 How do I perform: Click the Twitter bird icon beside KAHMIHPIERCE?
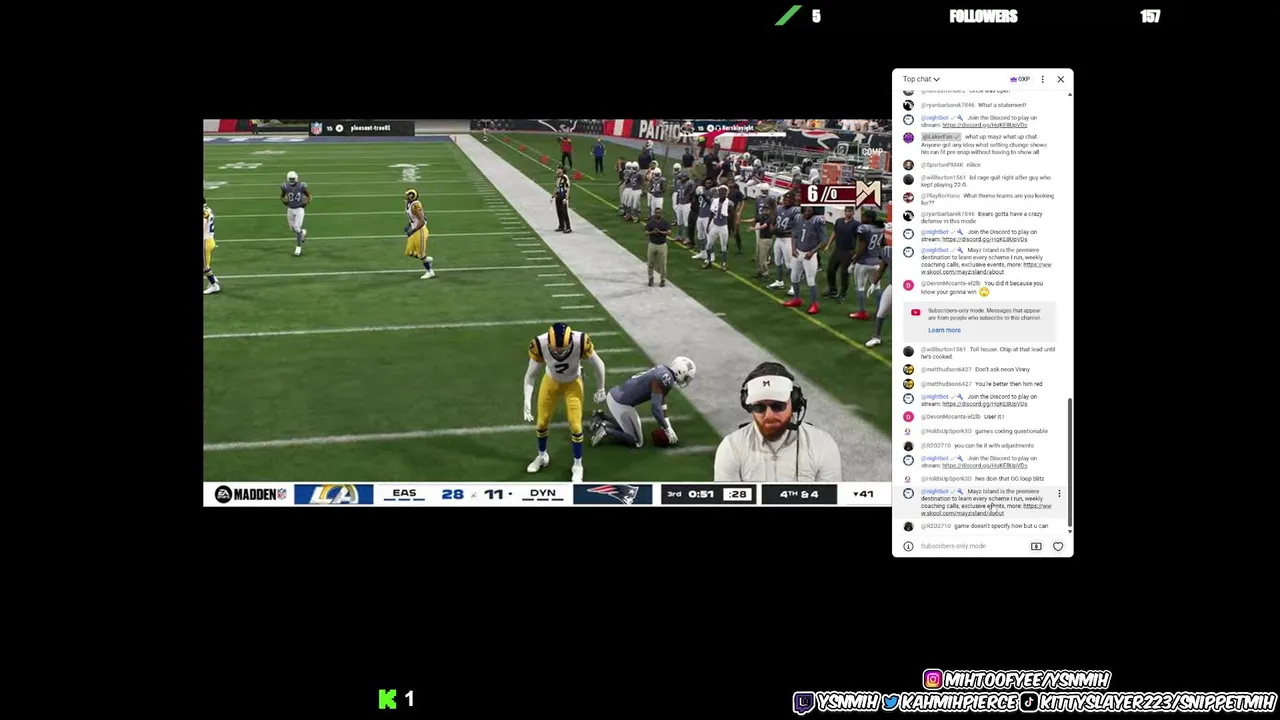pos(890,702)
